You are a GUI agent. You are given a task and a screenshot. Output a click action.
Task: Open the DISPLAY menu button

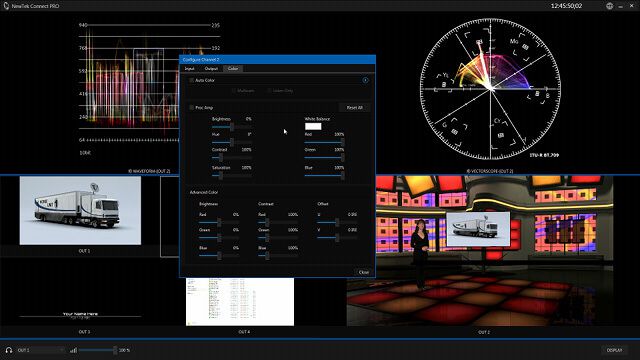pos(614,350)
